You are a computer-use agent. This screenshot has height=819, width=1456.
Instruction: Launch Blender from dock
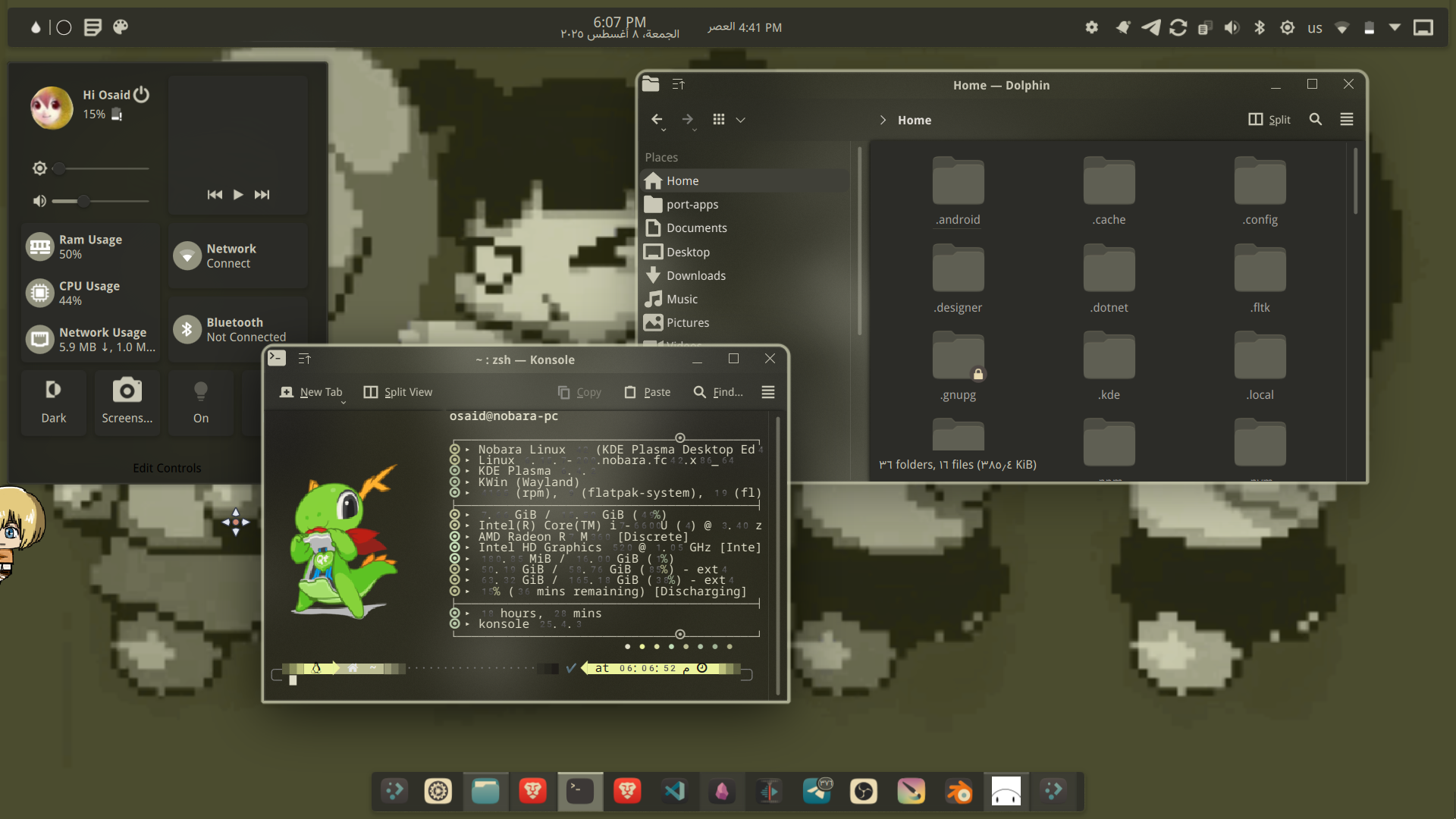959,792
